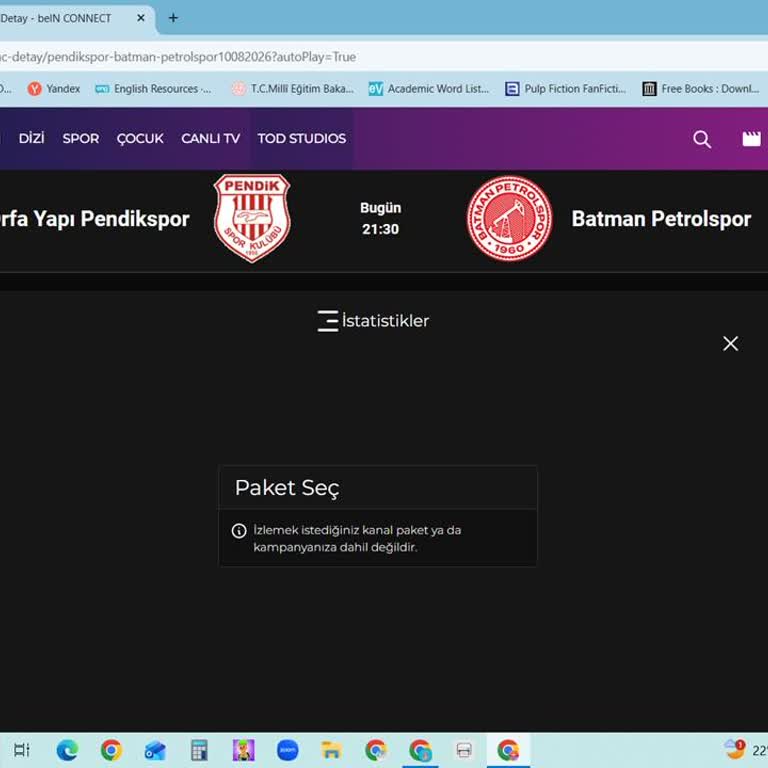Click the clapperboard icon in header

pyautogui.click(x=751, y=139)
